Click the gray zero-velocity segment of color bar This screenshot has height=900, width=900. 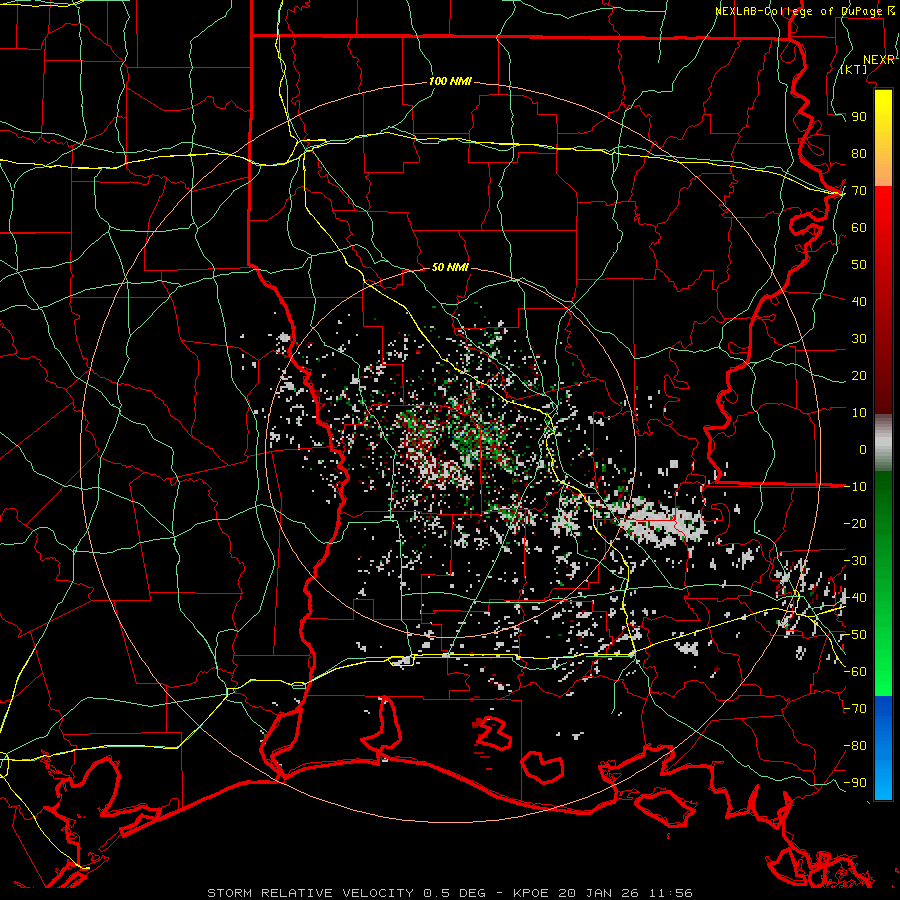[883, 443]
